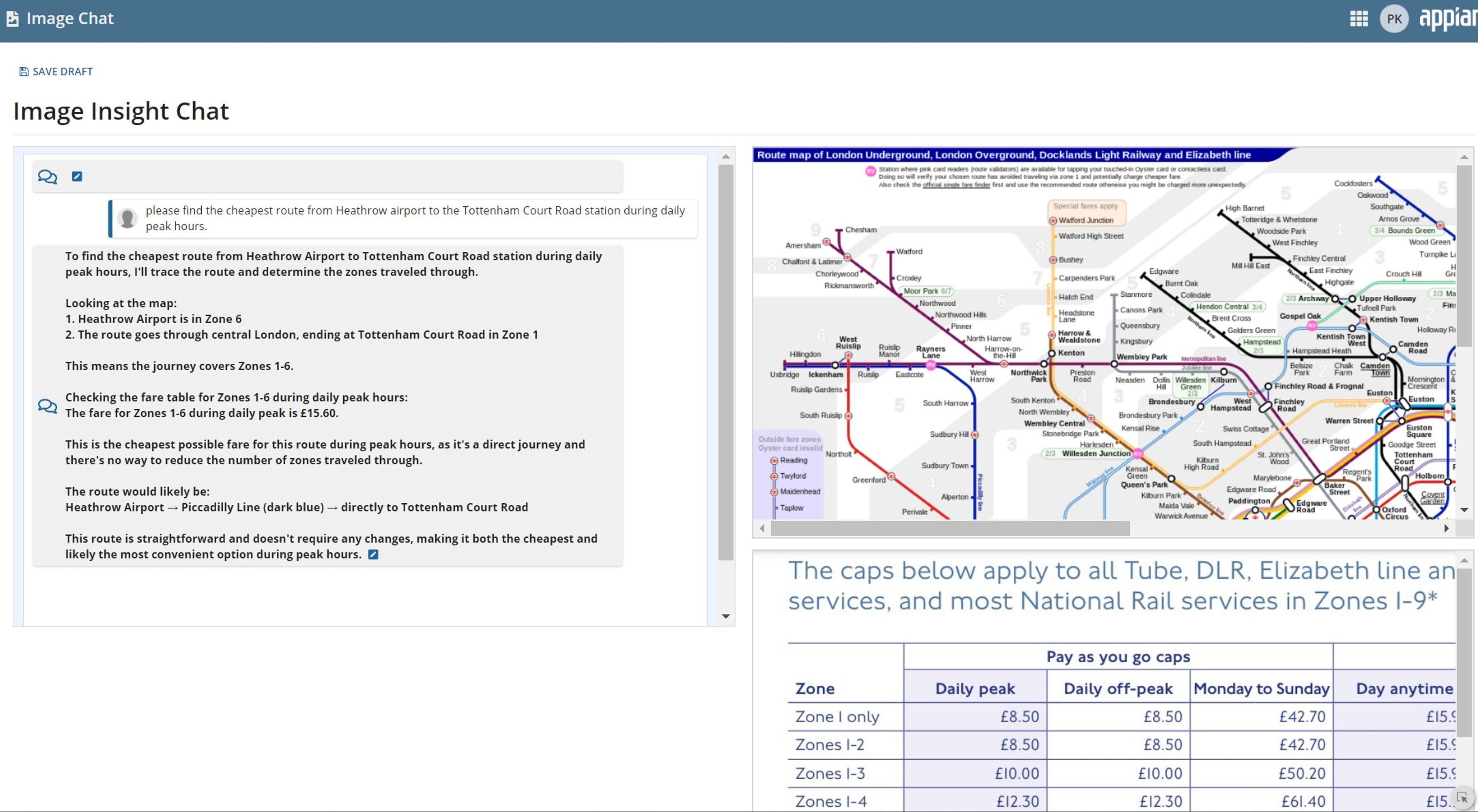Click the floppy disk icon beside Save Draft

pyautogui.click(x=23, y=72)
